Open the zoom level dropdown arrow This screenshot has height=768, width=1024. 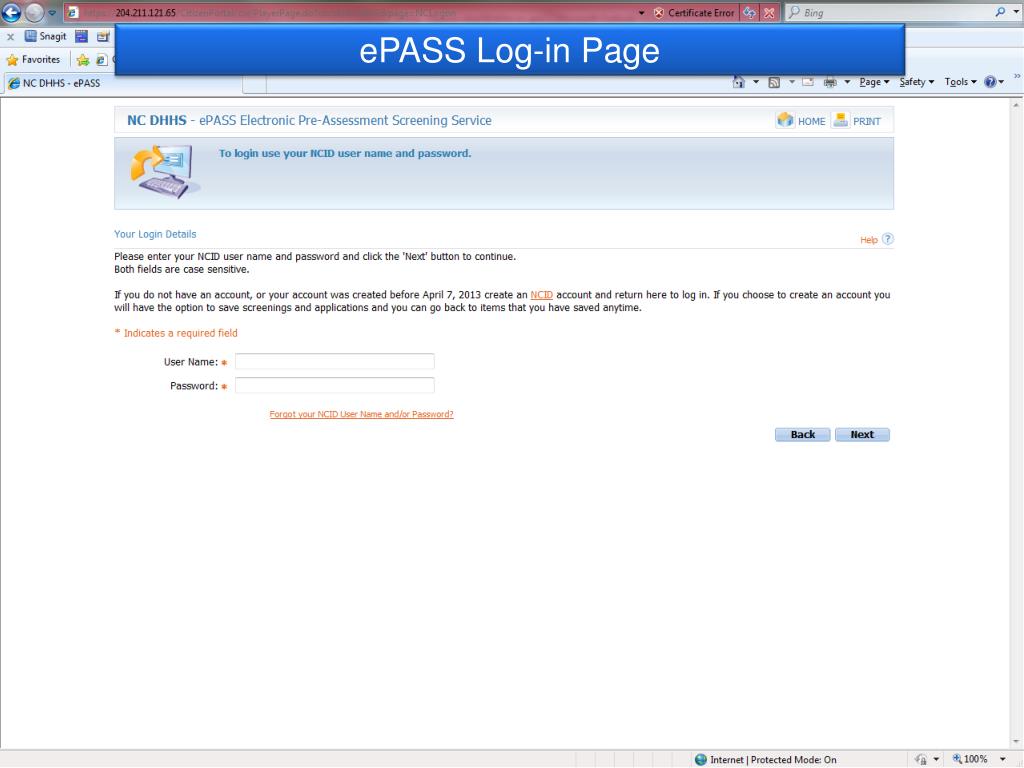(x=1002, y=760)
